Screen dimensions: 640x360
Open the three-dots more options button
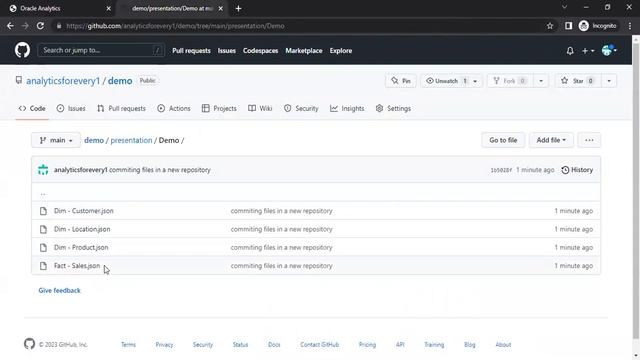pos(589,140)
